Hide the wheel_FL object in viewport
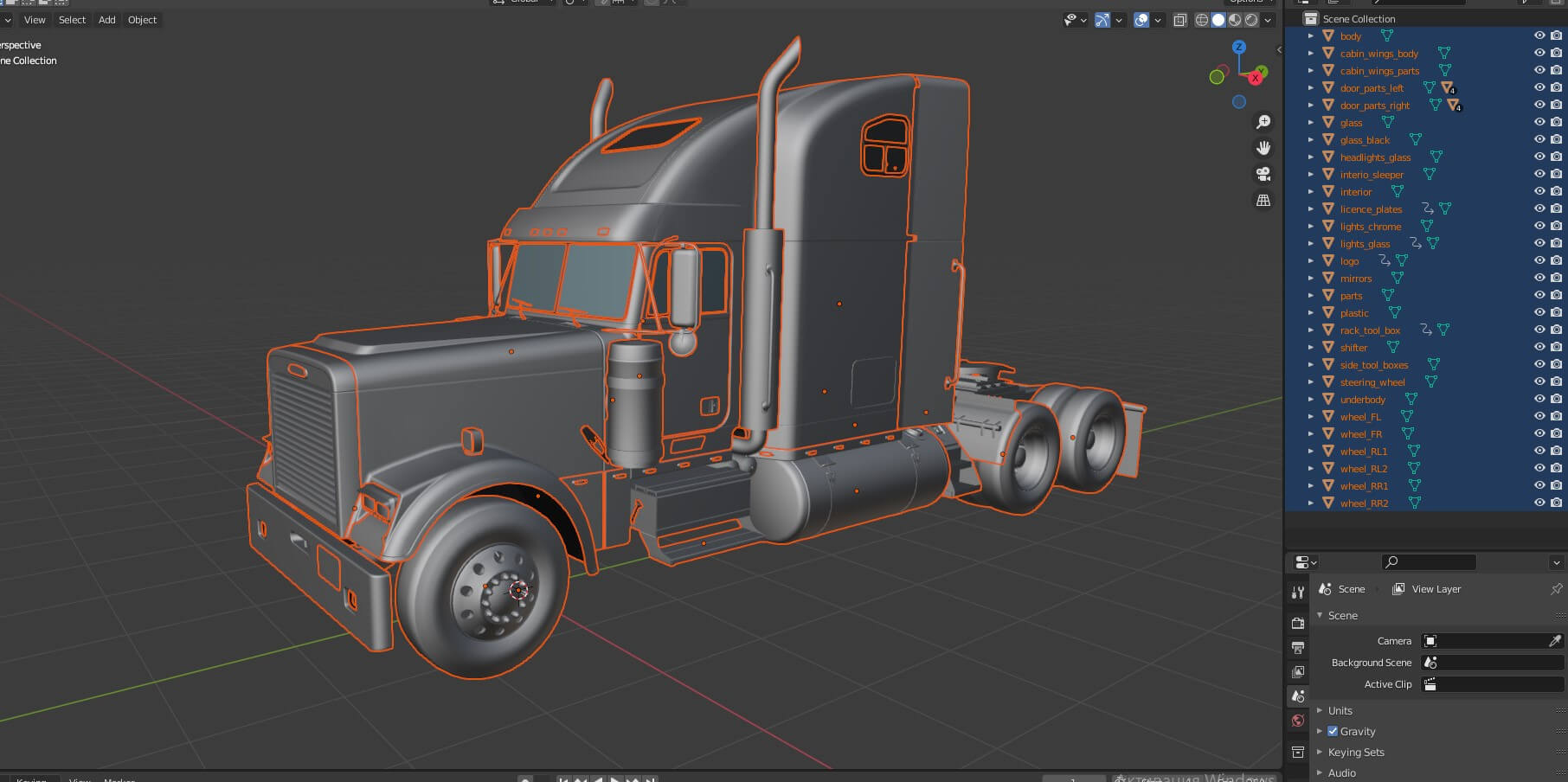Screen dimensions: 1568x782 pos(1539,416)
